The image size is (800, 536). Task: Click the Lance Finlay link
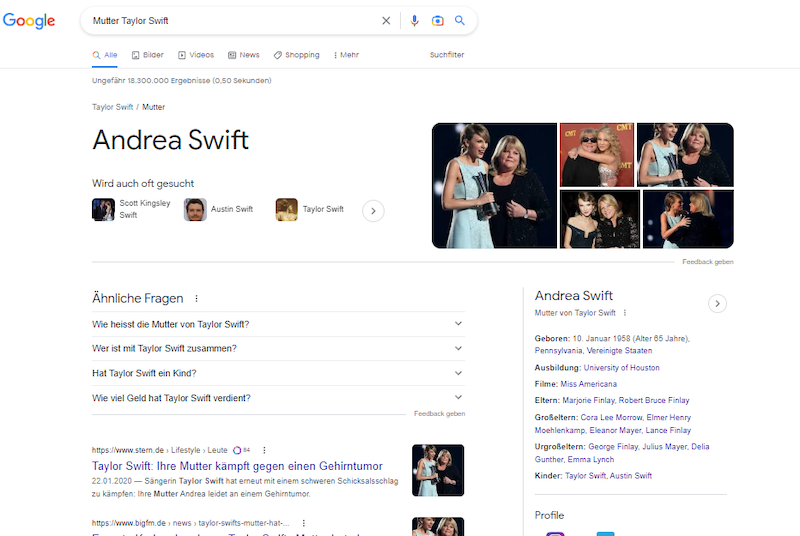coord(668,430)
